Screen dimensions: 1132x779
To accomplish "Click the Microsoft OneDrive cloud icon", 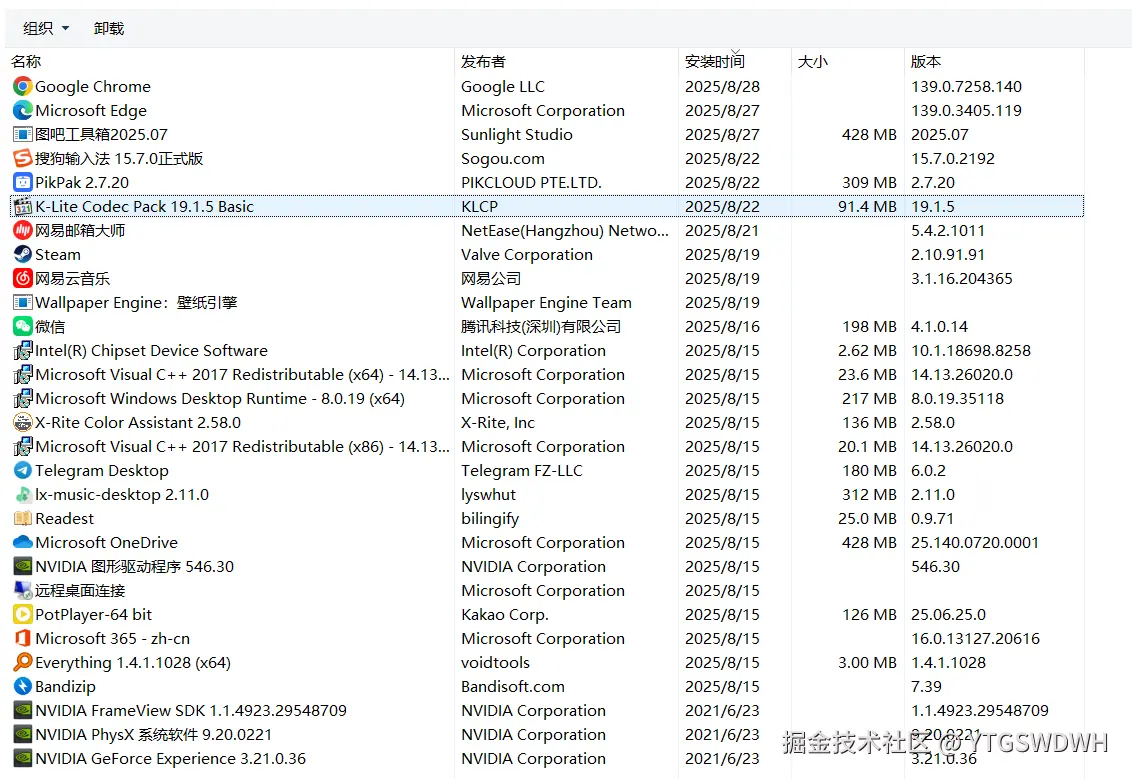I will [x=22, y=542].
